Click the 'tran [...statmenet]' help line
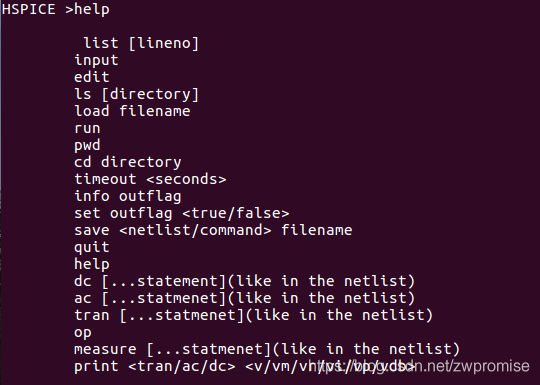The height and width of the screenshot is (385, 540). pos(253,315)
